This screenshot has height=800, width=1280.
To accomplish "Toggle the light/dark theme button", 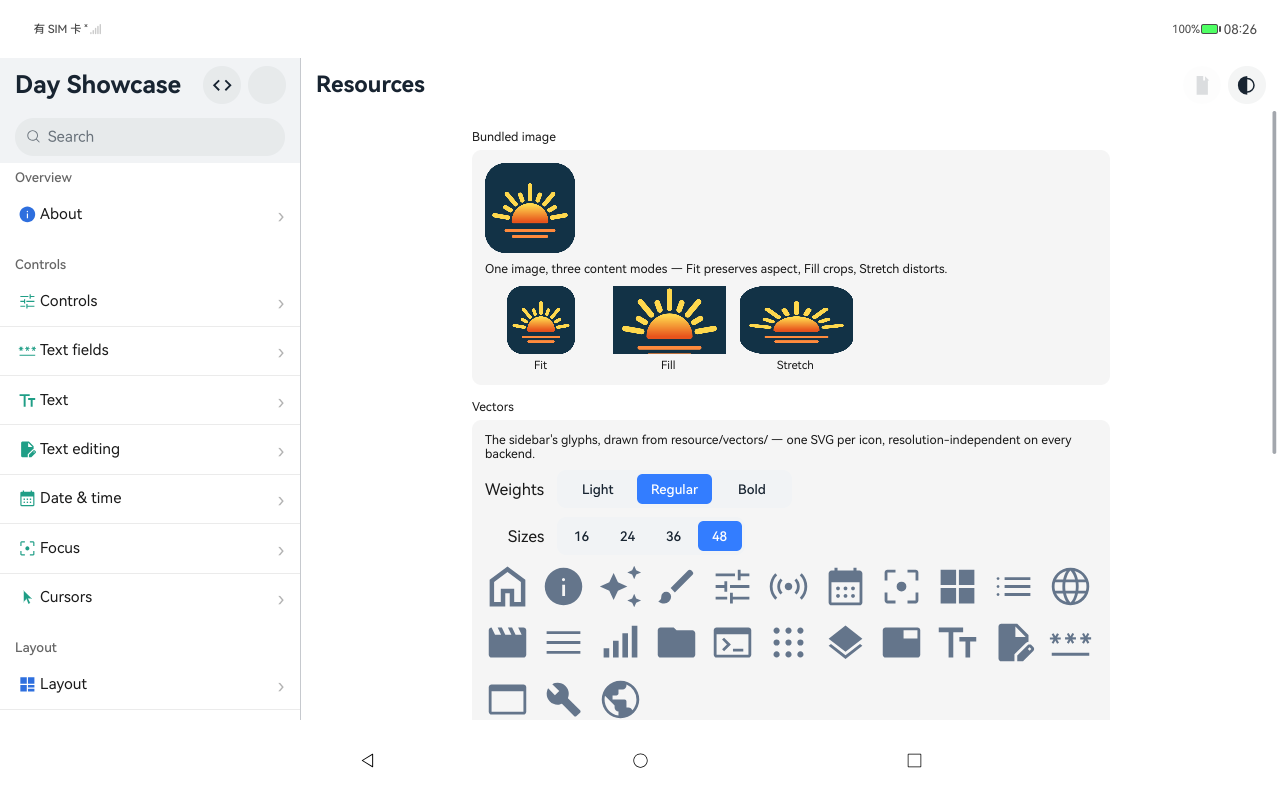I will pos(1246,85).
